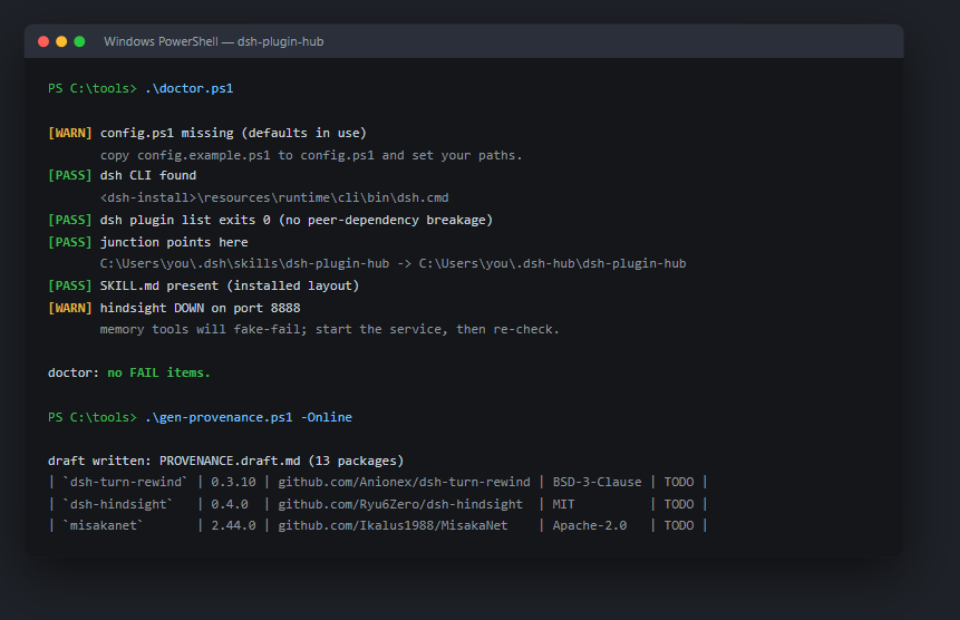960x620 pixels.
Task: Click the TODO cell in dsh-hindsight row
Action: point(679,504)
